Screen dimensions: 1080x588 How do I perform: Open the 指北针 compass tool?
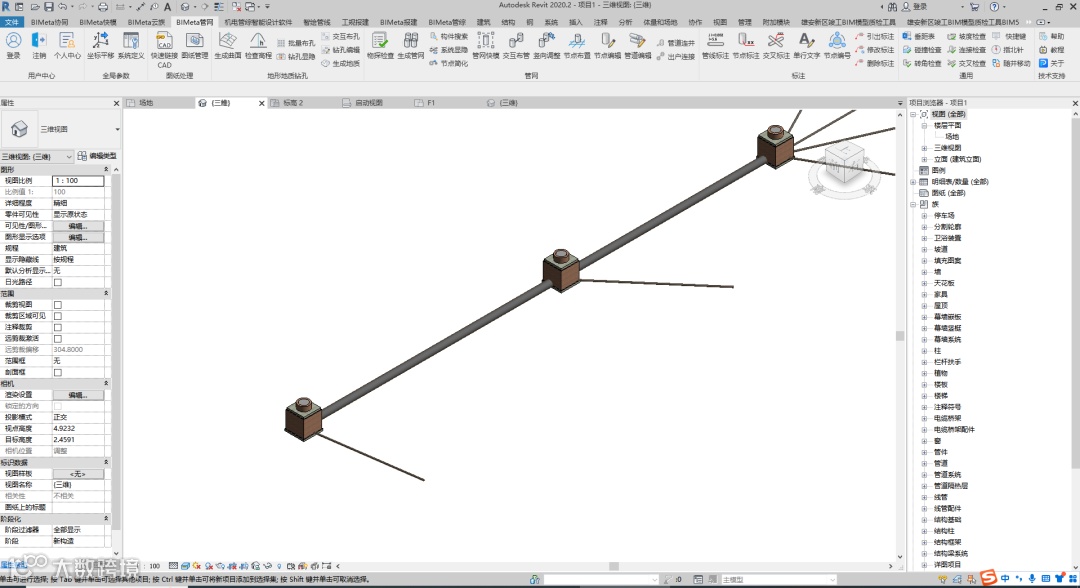point(1008,50)
